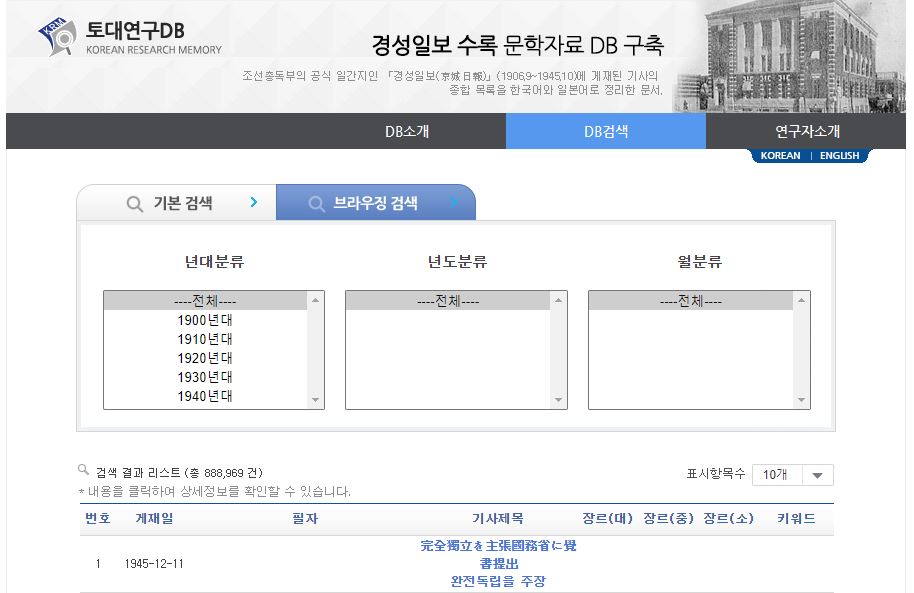Click the magnifier icon on 브라우징 검색 tab

(316, 204)
